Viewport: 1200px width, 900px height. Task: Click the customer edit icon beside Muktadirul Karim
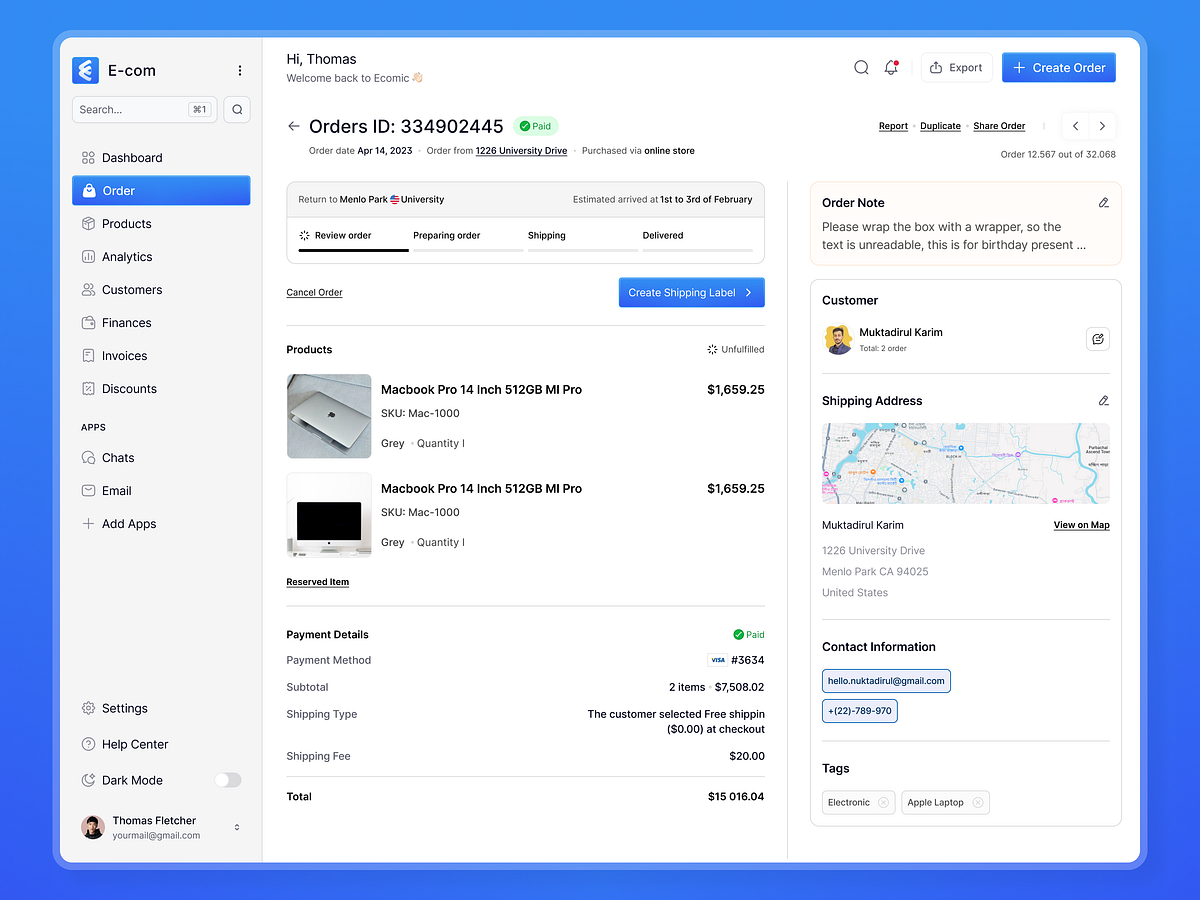pyautogui.click(x=1097, y=339)
